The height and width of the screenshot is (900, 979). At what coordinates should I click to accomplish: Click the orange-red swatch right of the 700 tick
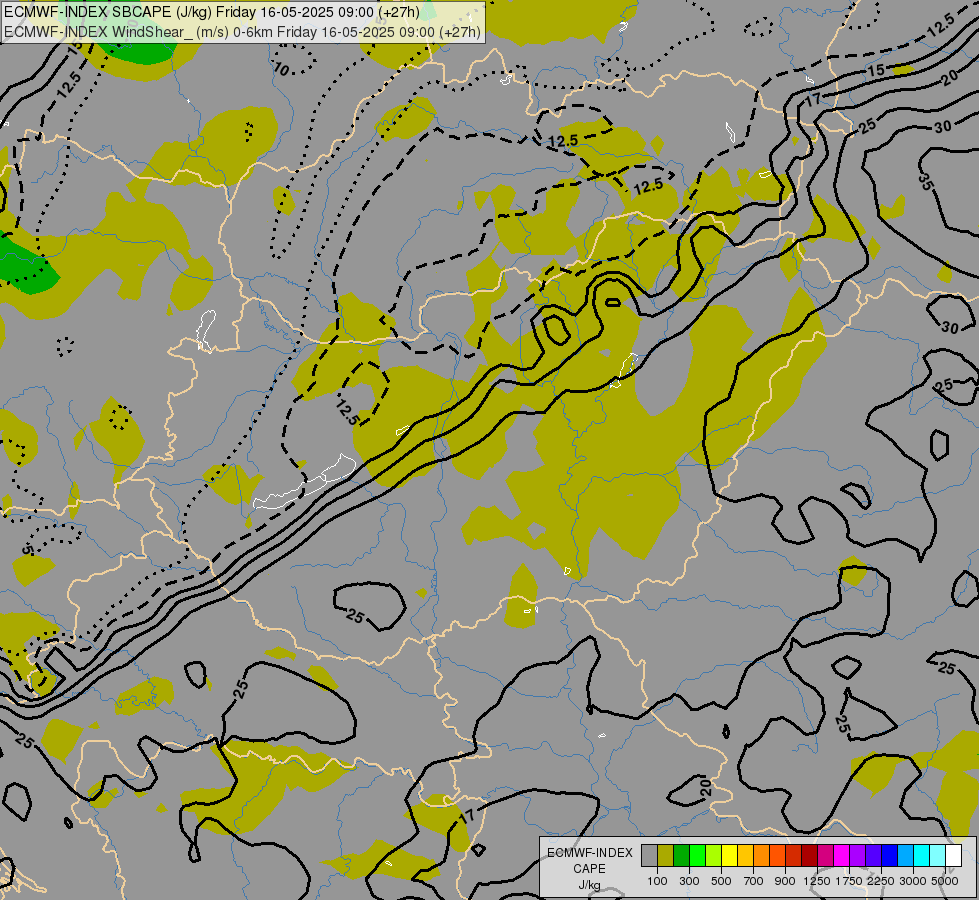[x=777, y=855]
